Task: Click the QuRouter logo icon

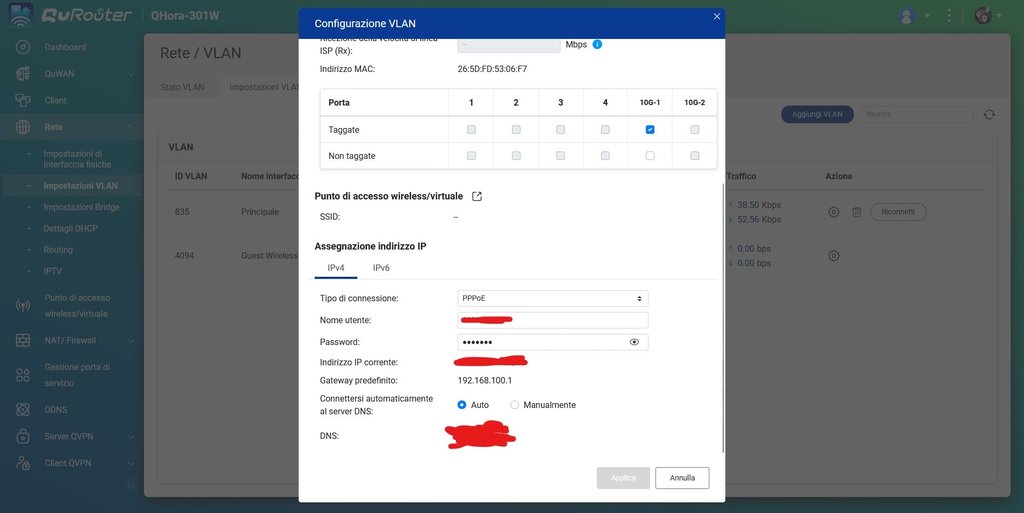Action: coord(20,15)
